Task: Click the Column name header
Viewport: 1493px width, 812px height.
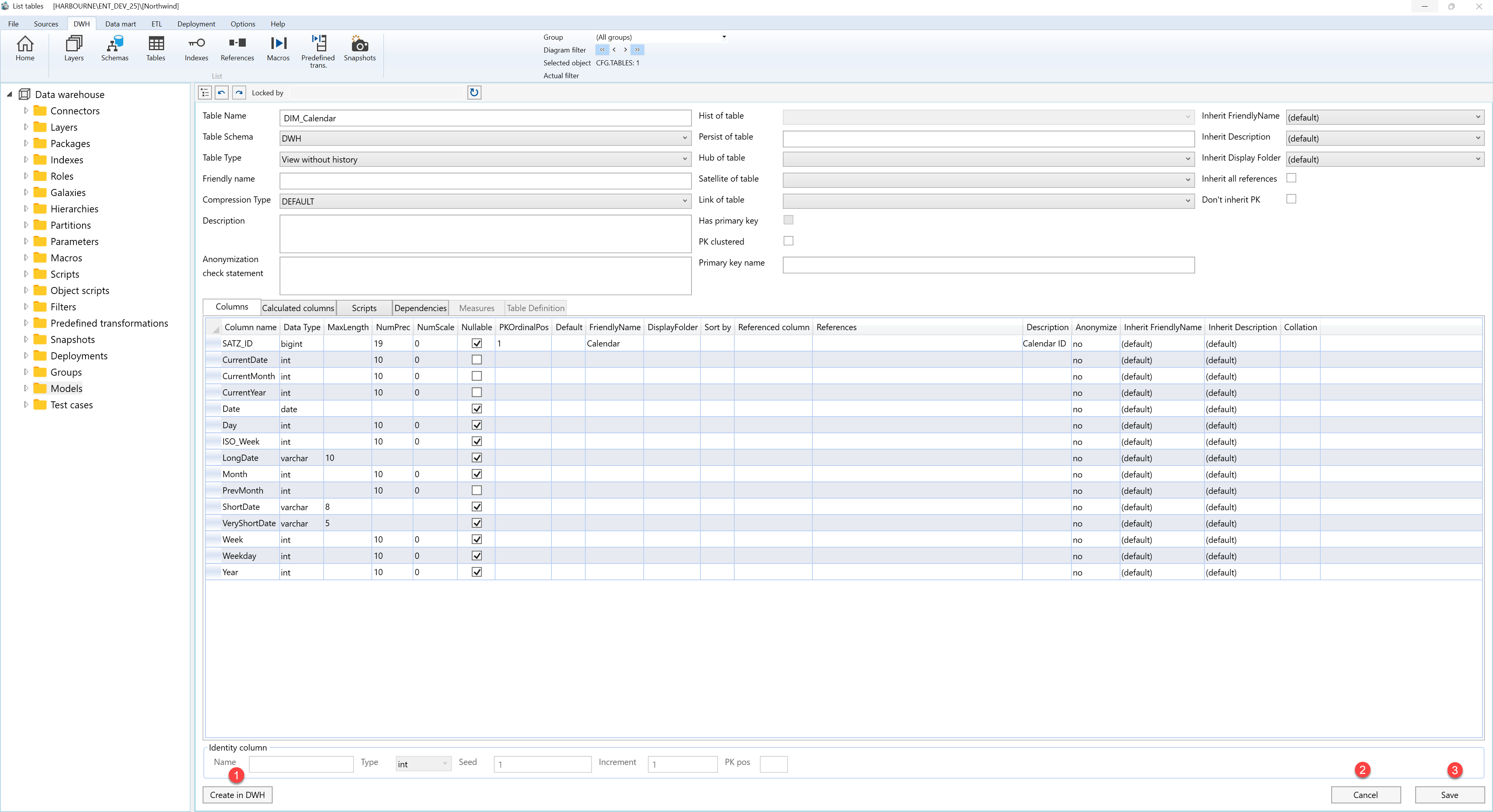Action: (250, 327)
